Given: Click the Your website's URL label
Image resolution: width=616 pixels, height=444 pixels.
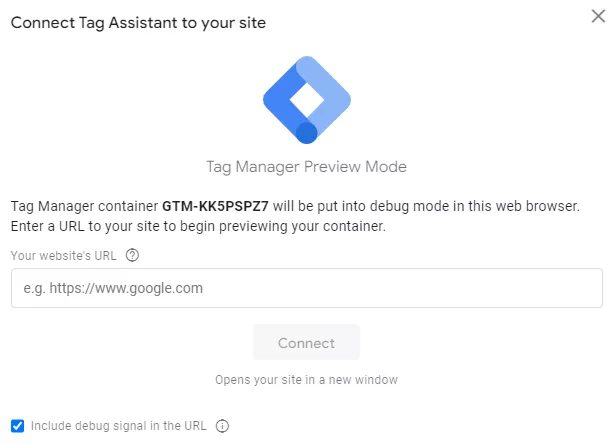Looking at the screenshot, I should point(63,256).
